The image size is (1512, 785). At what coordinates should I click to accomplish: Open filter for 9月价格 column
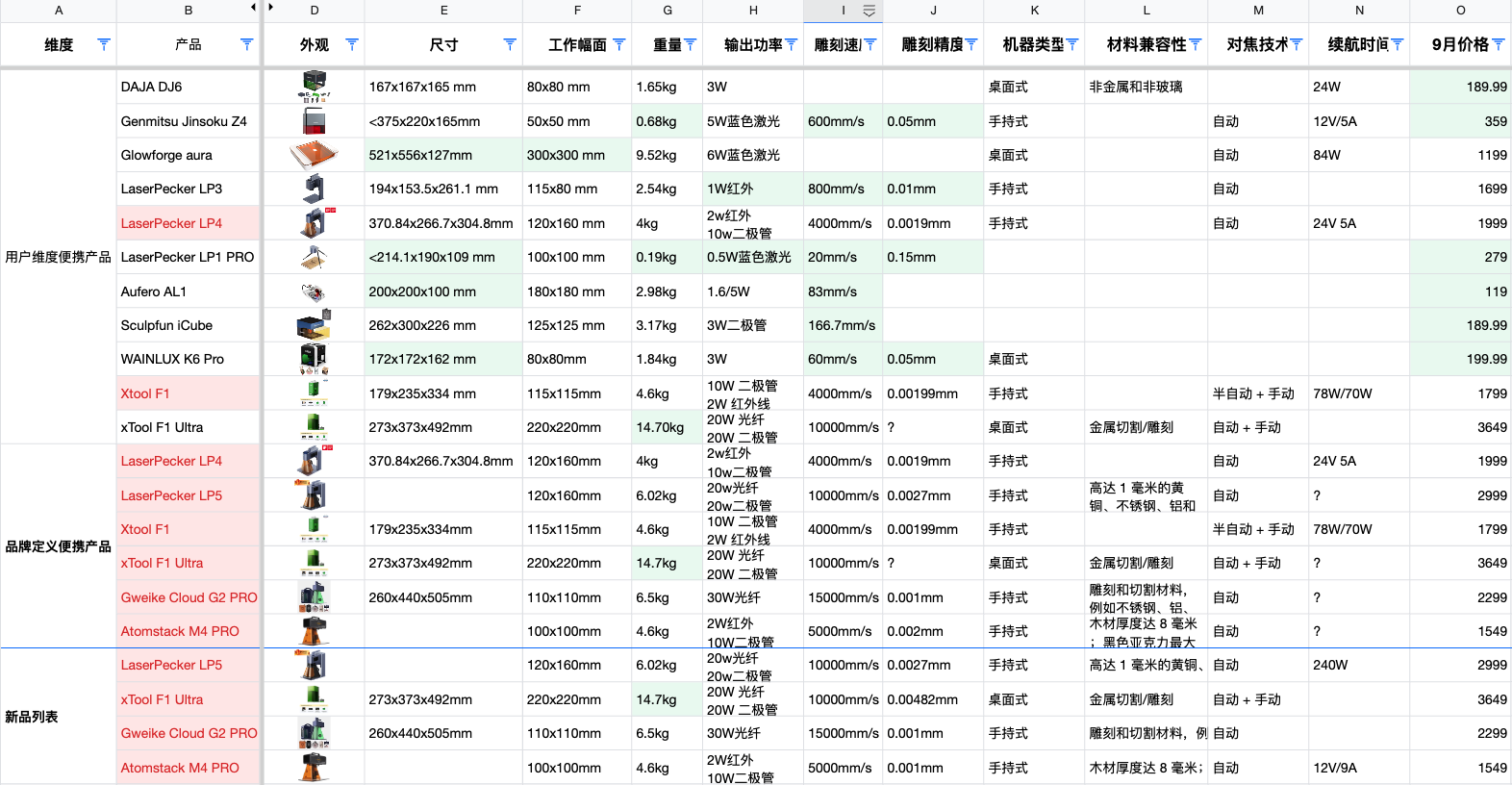coord(1499,44)
